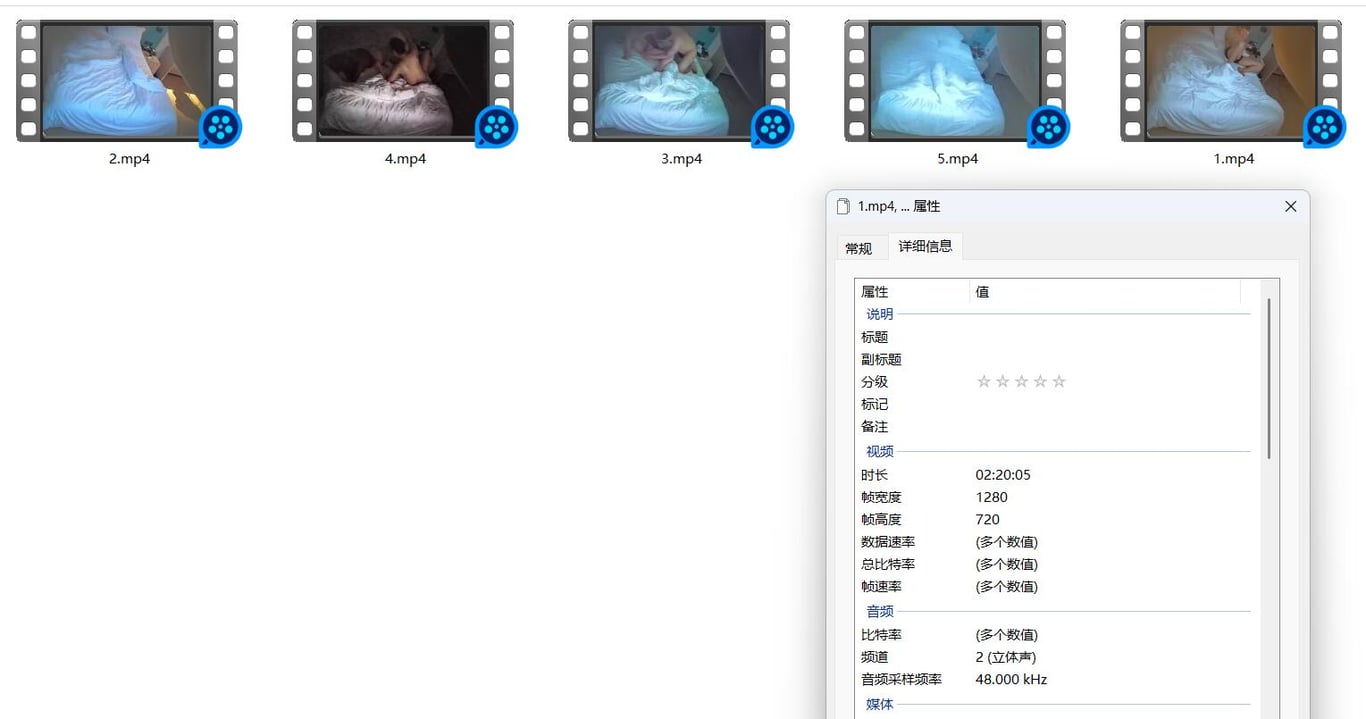
Task: Set the third rating star in 分级
Action: point(1021,382)
